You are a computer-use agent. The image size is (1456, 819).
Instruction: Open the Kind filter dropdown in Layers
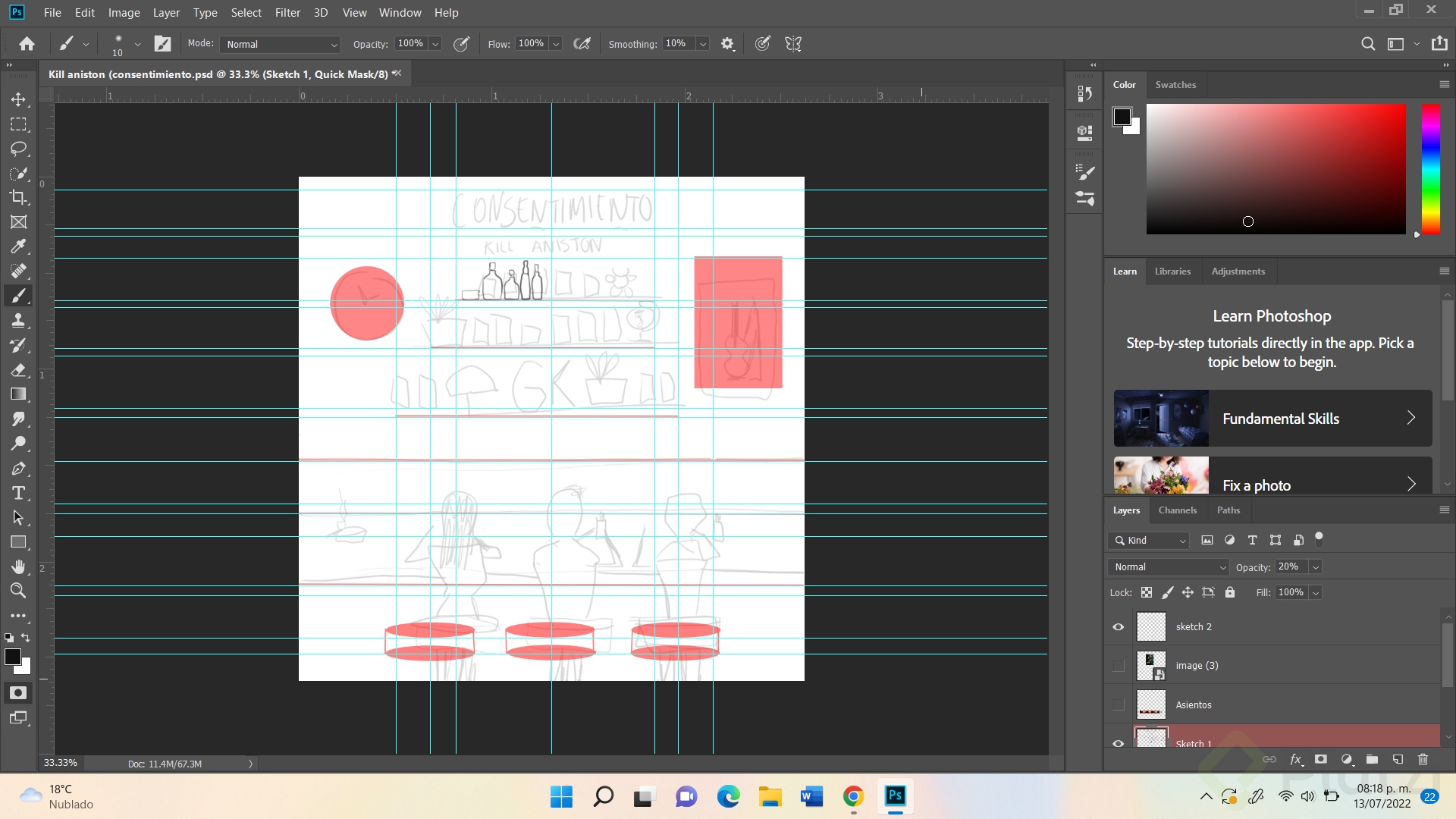pyautogui.click(x=1147, y=540)
